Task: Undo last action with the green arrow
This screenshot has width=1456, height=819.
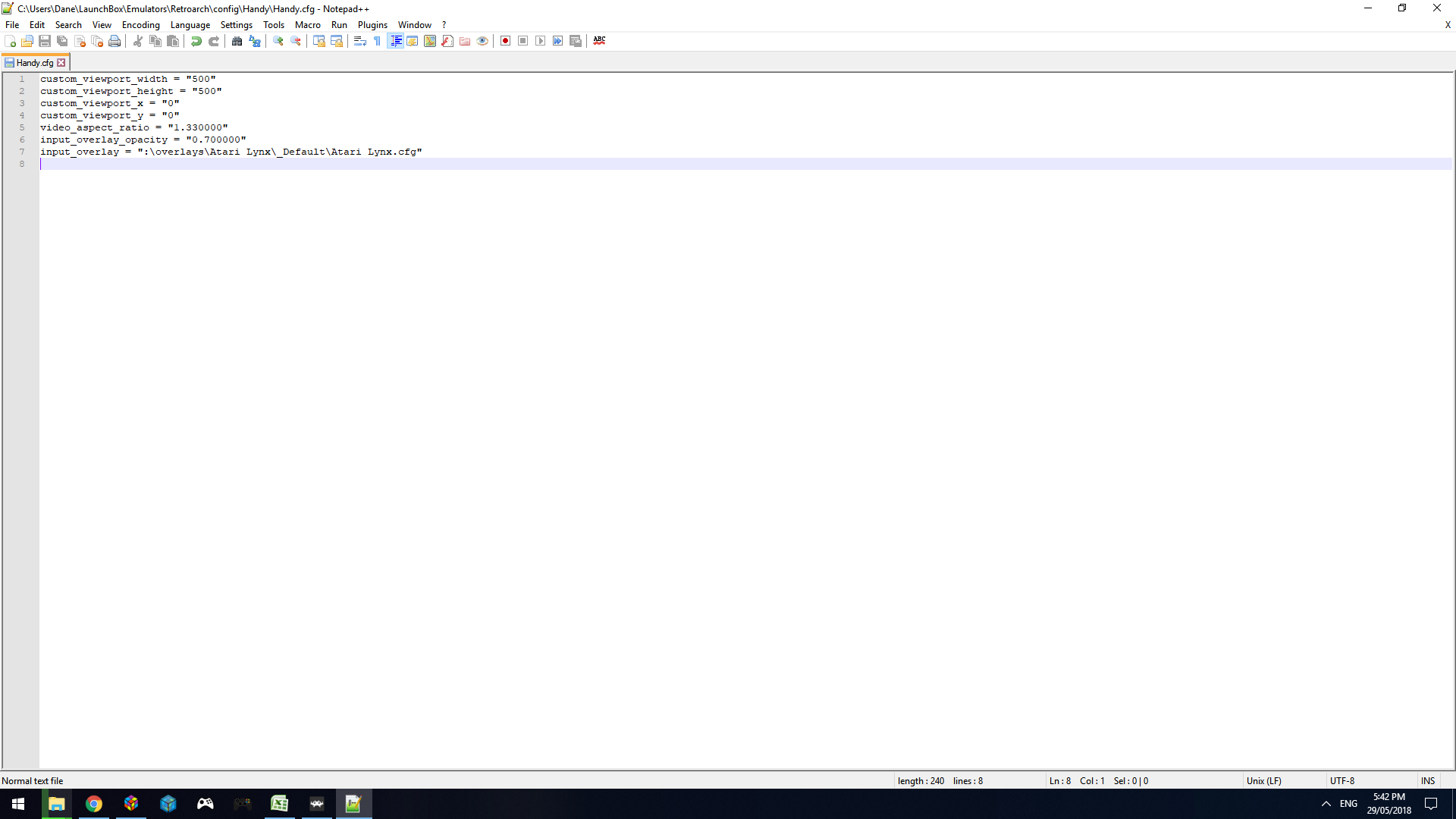Action: pyautogui.click(x=196, y=41)
